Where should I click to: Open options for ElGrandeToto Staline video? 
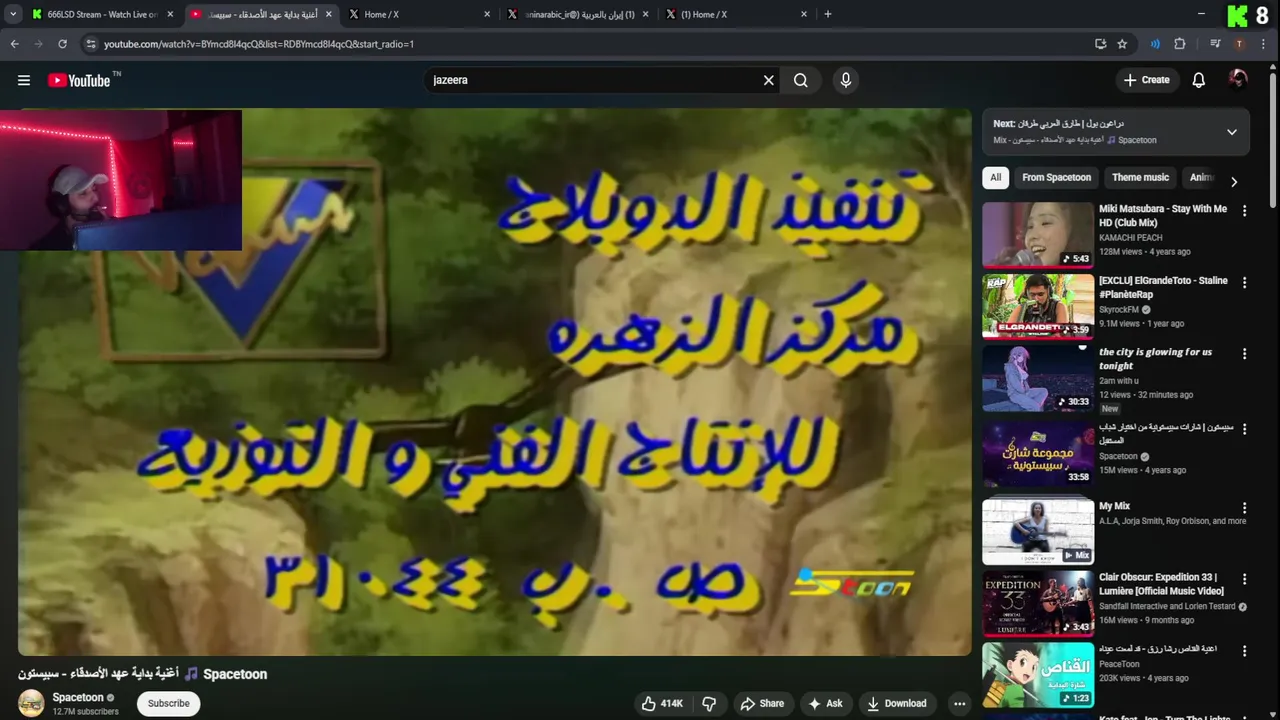[1244, 283]
